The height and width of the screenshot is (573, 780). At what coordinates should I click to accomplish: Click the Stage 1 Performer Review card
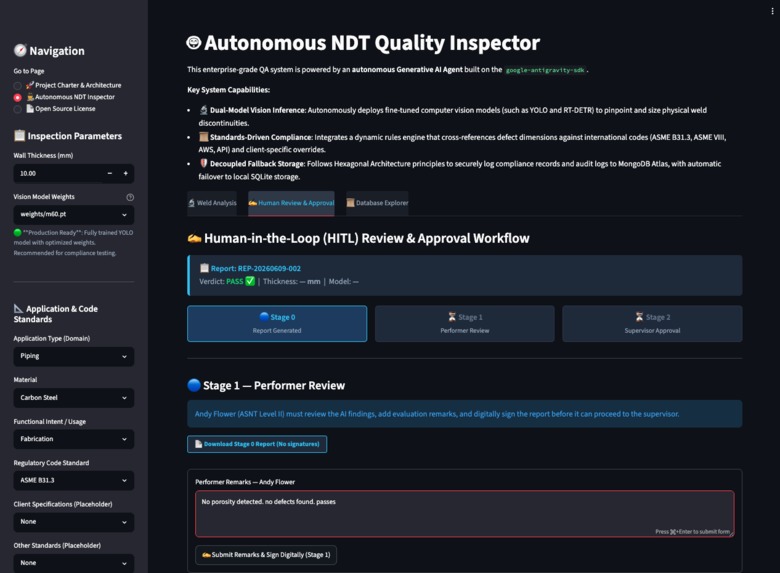click(x=465, y=324)
